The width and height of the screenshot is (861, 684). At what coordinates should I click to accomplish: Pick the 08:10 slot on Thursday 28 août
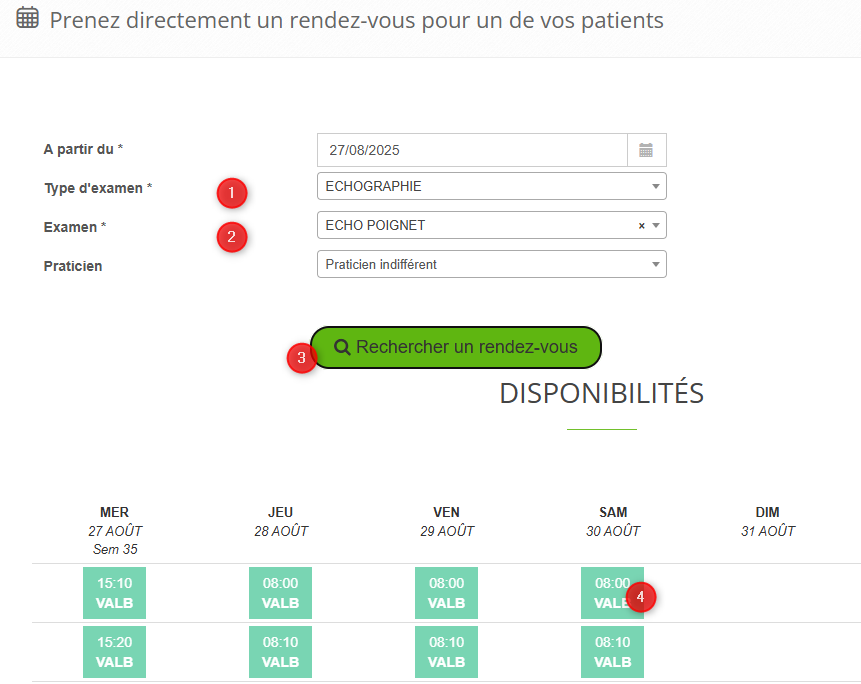[280, 652]
